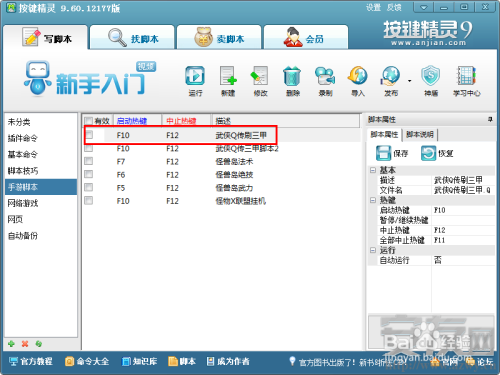Toggle the 有效 header checkbox
This screenshot has width=500, height=375.
(x=88, y=121)
